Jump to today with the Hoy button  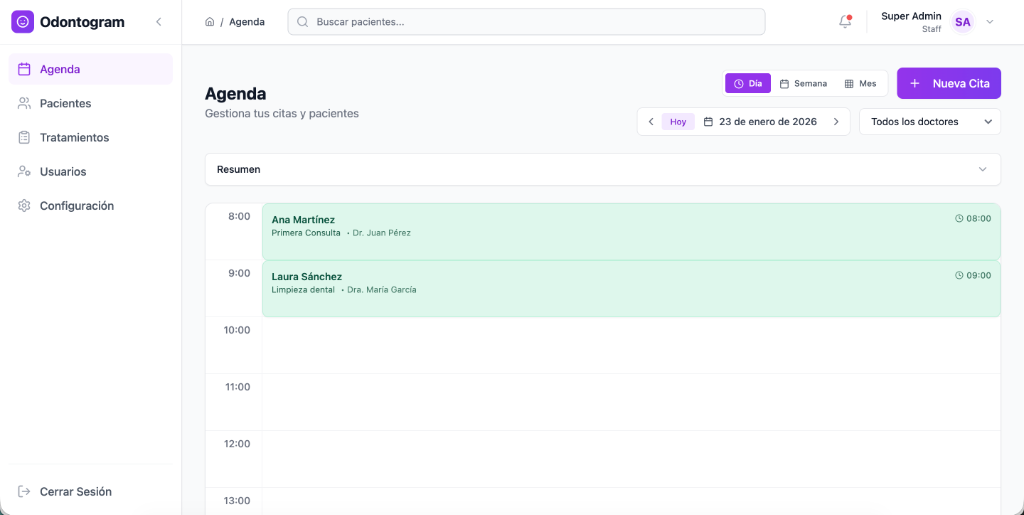[678, 122]
